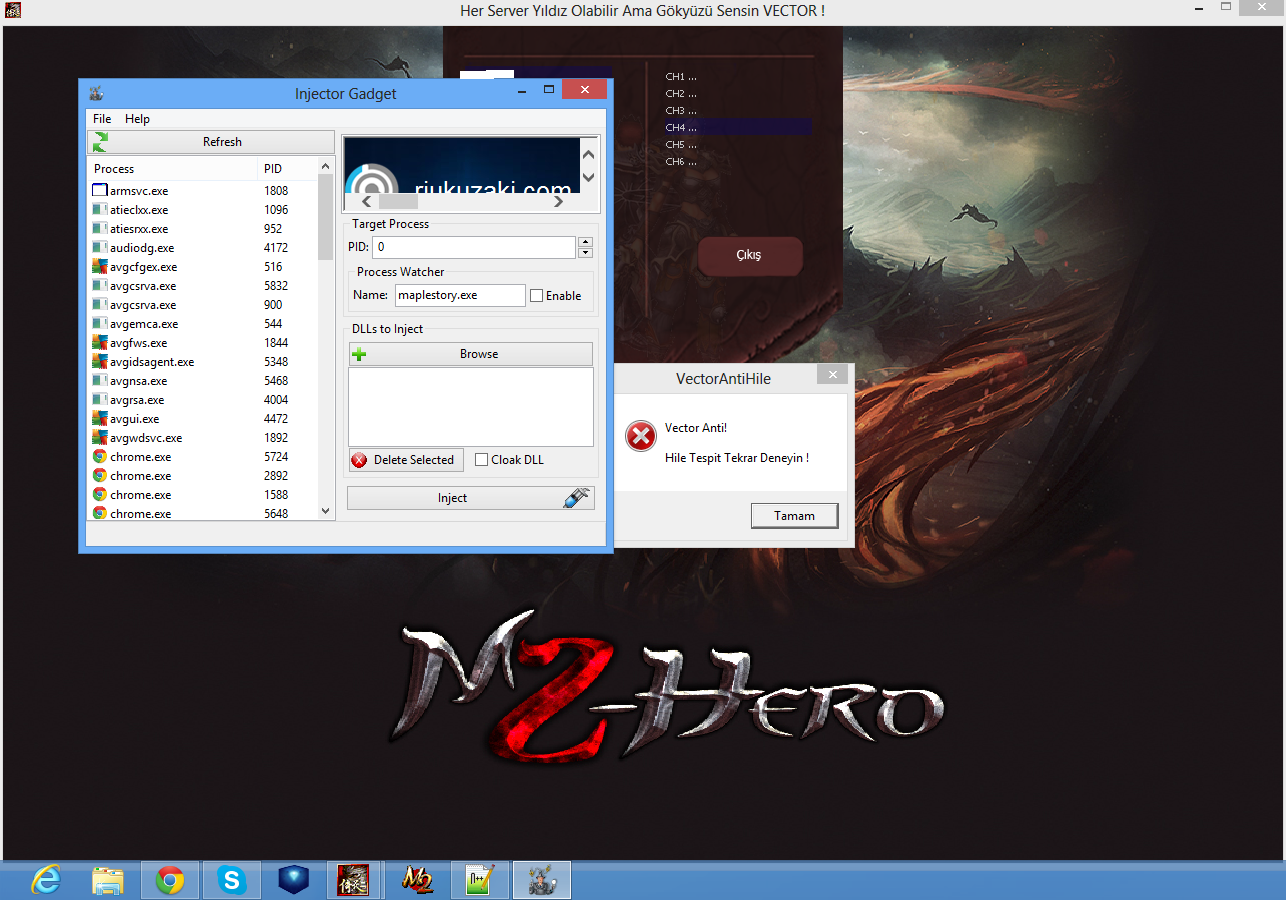
Task: Select the atiesrxx.exe process icon
Action: (x=100, y=229)
